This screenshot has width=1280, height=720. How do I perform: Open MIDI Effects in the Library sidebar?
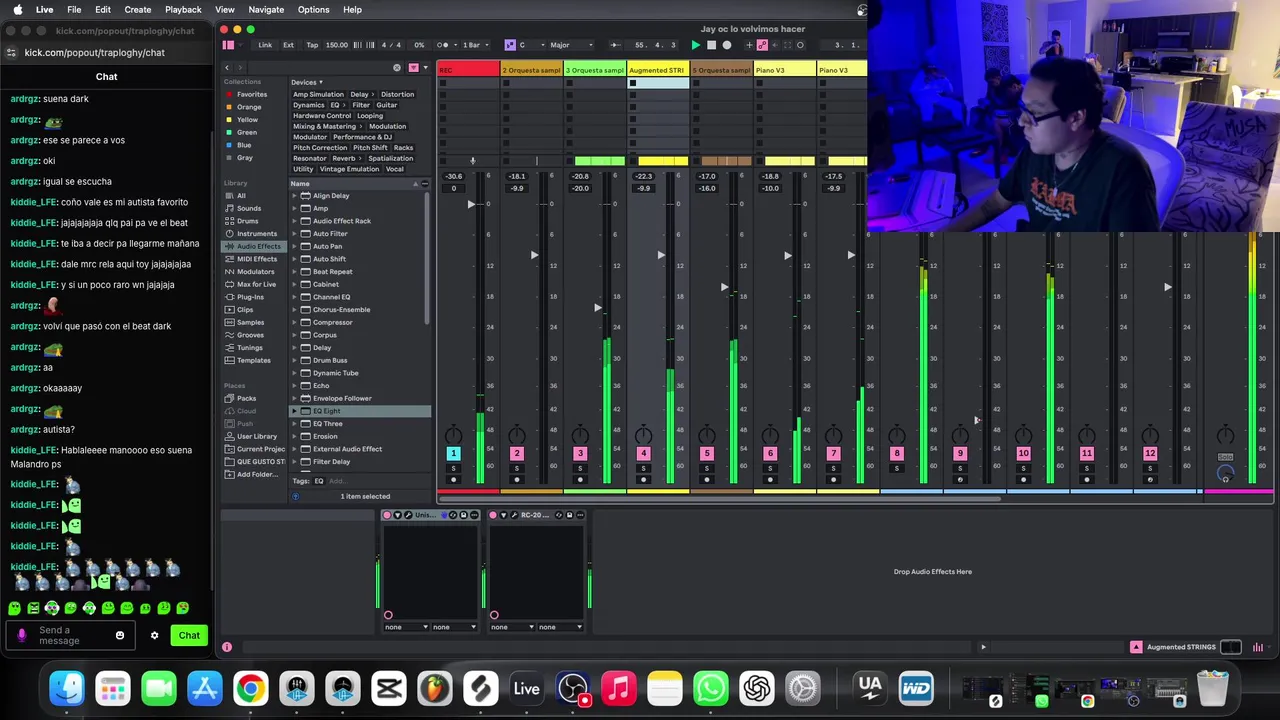257,259
